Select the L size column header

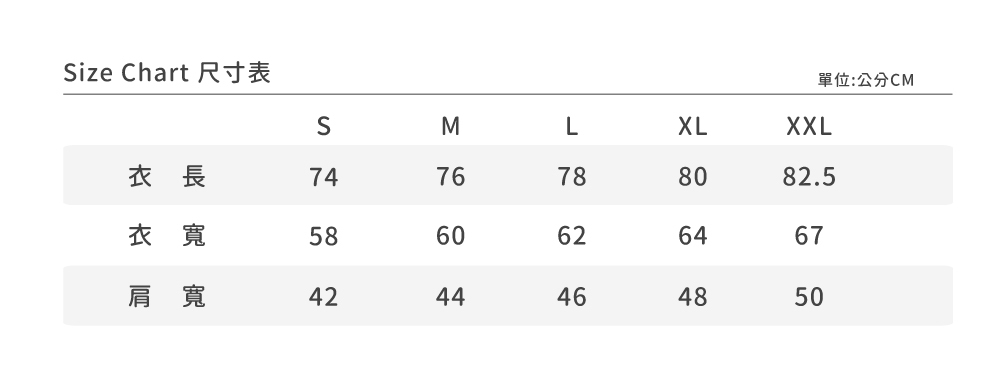click(572, 126)
